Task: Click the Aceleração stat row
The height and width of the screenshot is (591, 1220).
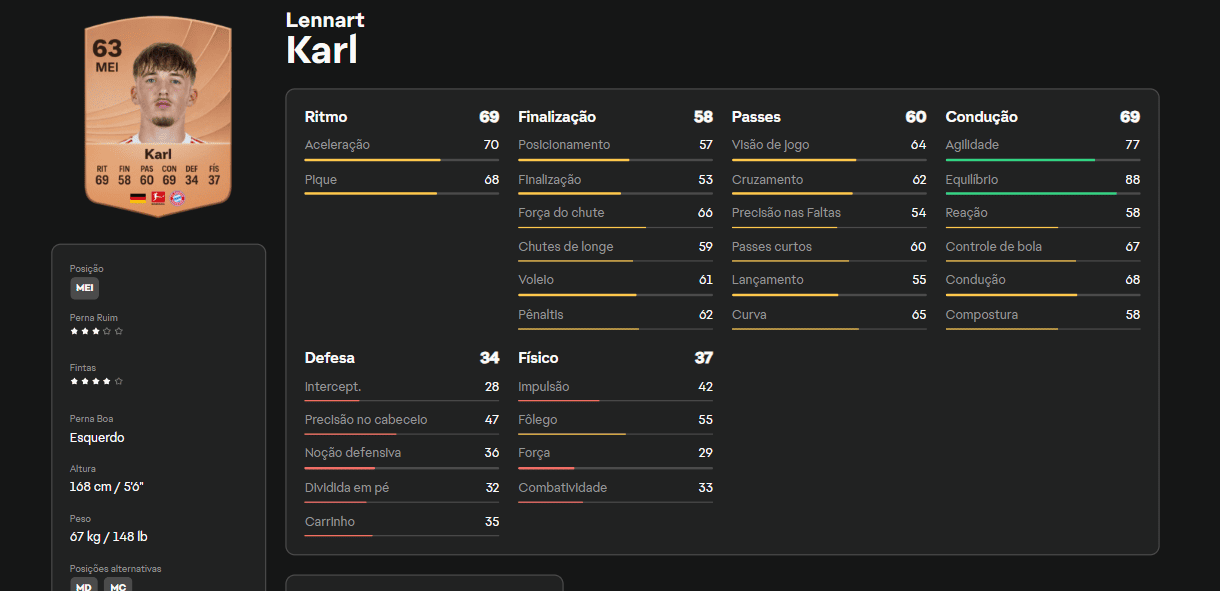Action: click(x=401, y=146)
